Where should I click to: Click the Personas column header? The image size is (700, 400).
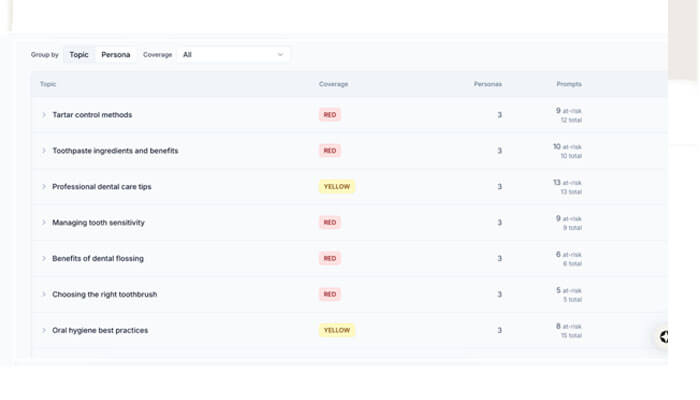coord(488,84)
